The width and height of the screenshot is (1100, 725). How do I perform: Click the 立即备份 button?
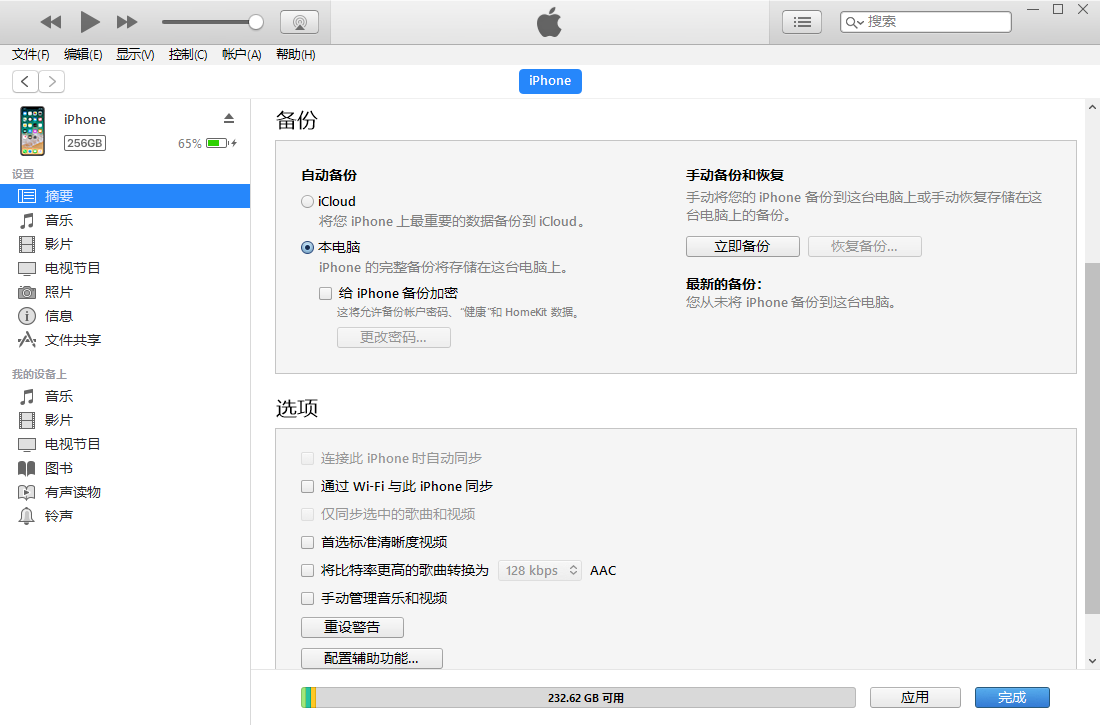click(x=742, y=246)
